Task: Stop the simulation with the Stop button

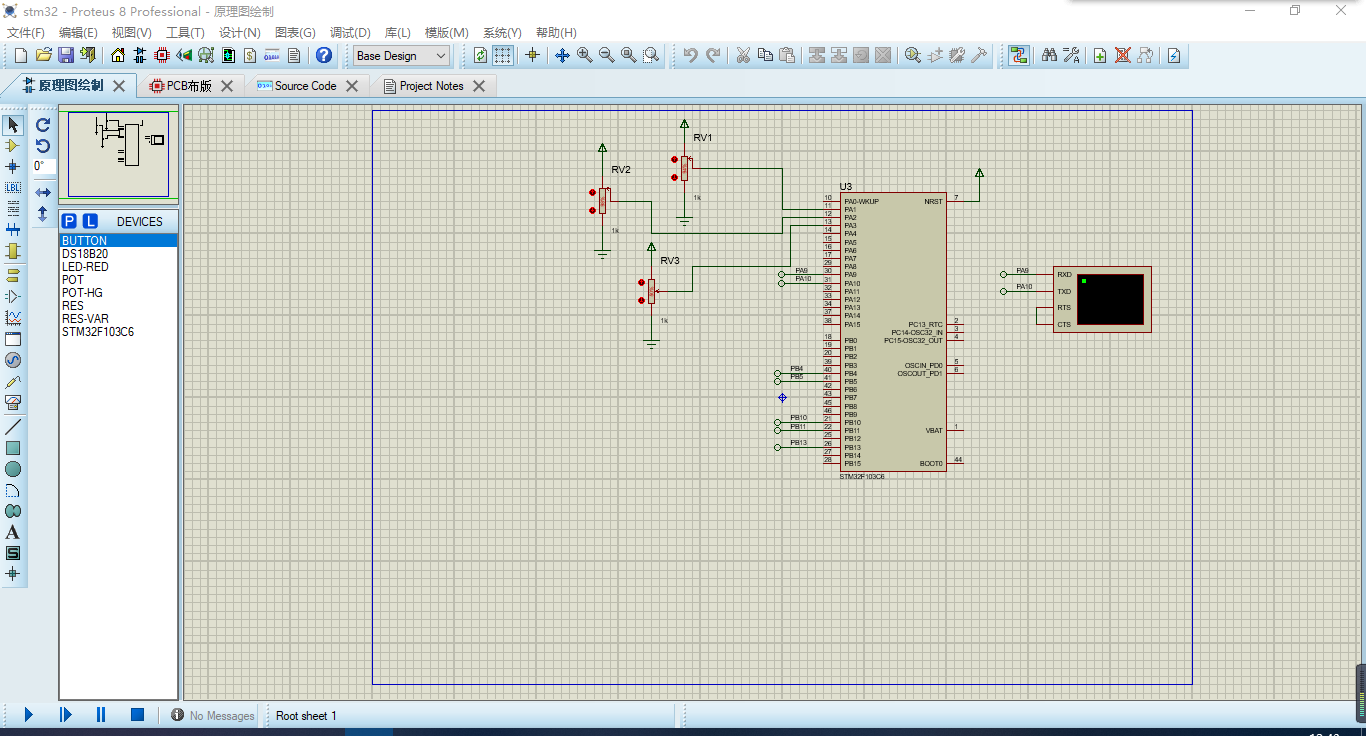Action: tap(137, 715)
